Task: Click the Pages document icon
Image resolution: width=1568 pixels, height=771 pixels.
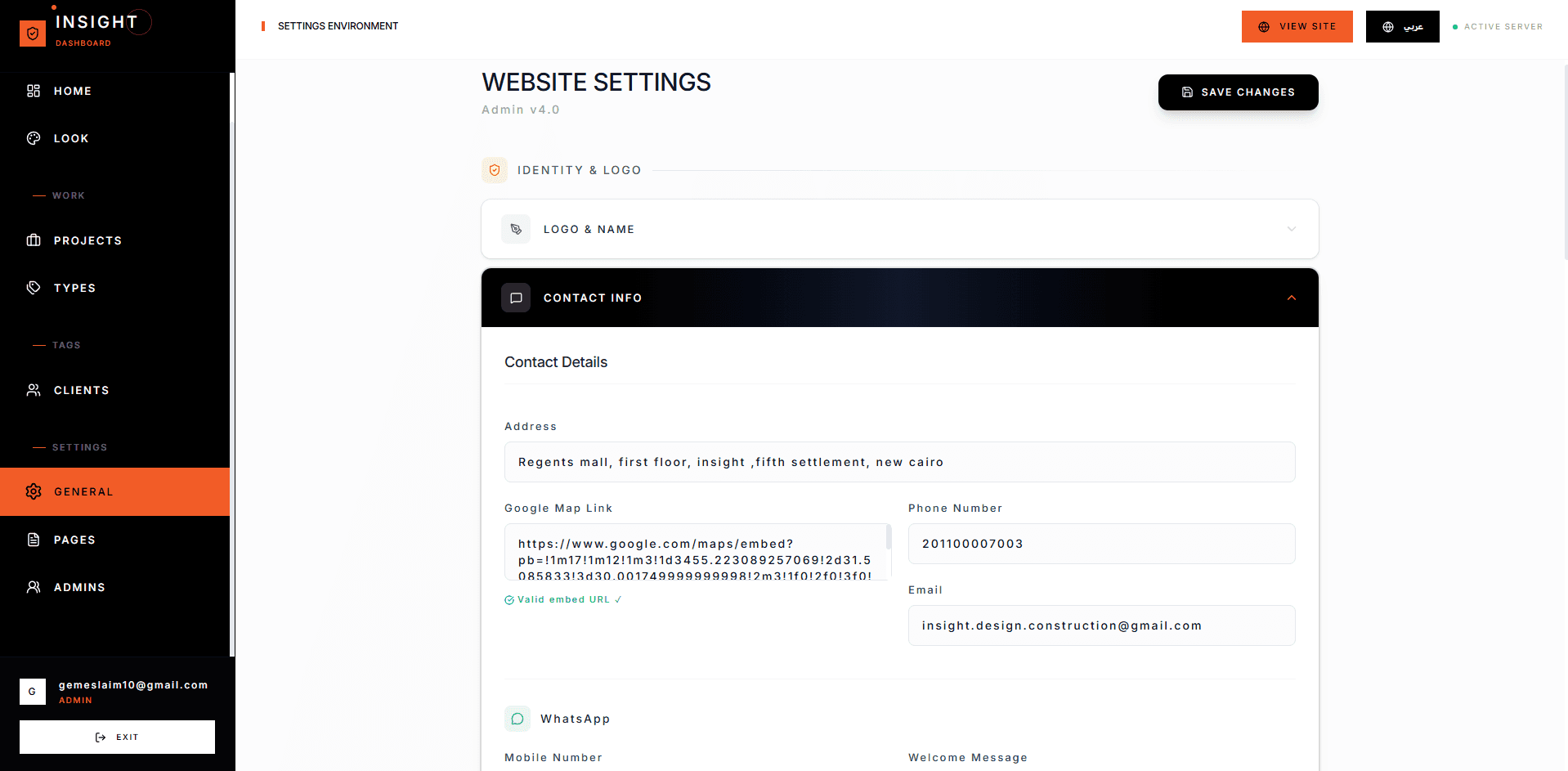Action: click(34, 540)
